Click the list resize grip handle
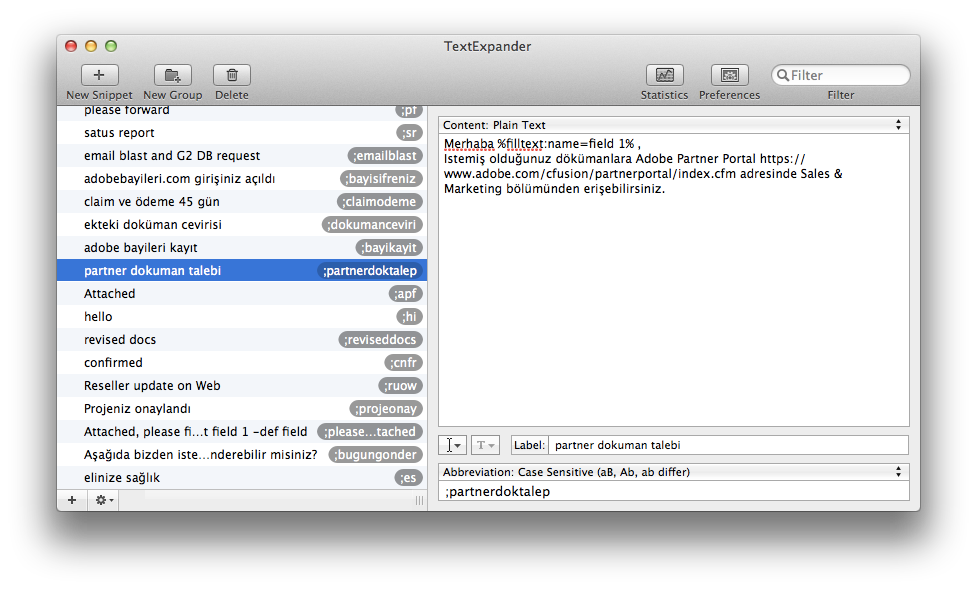 (419, 500)
